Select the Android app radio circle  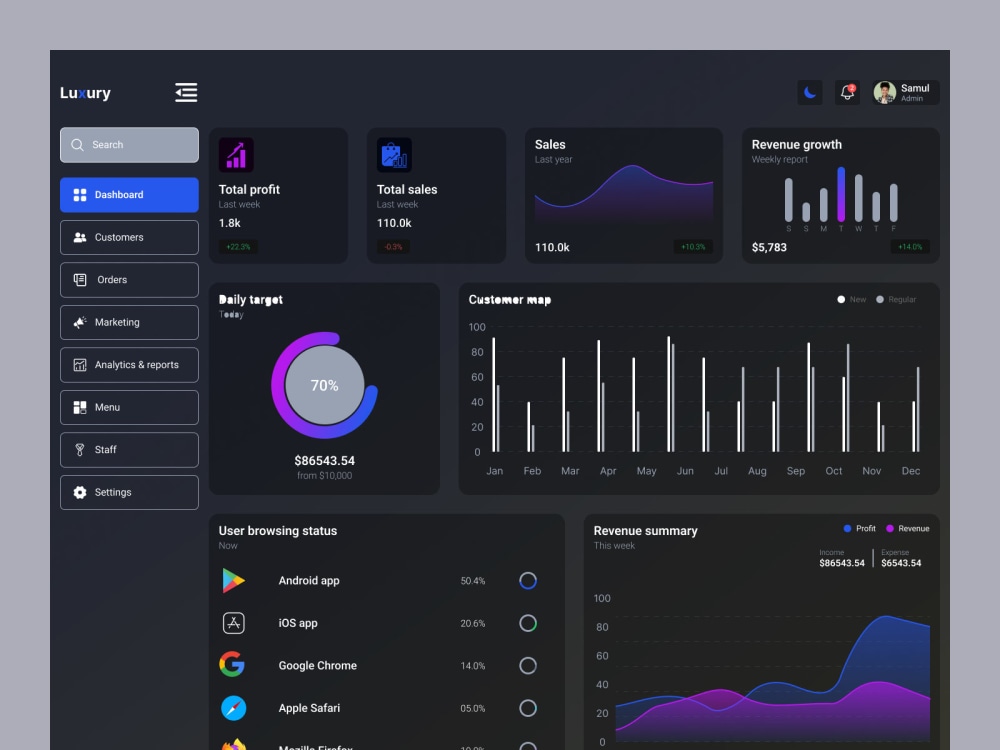tap(528, 581)
